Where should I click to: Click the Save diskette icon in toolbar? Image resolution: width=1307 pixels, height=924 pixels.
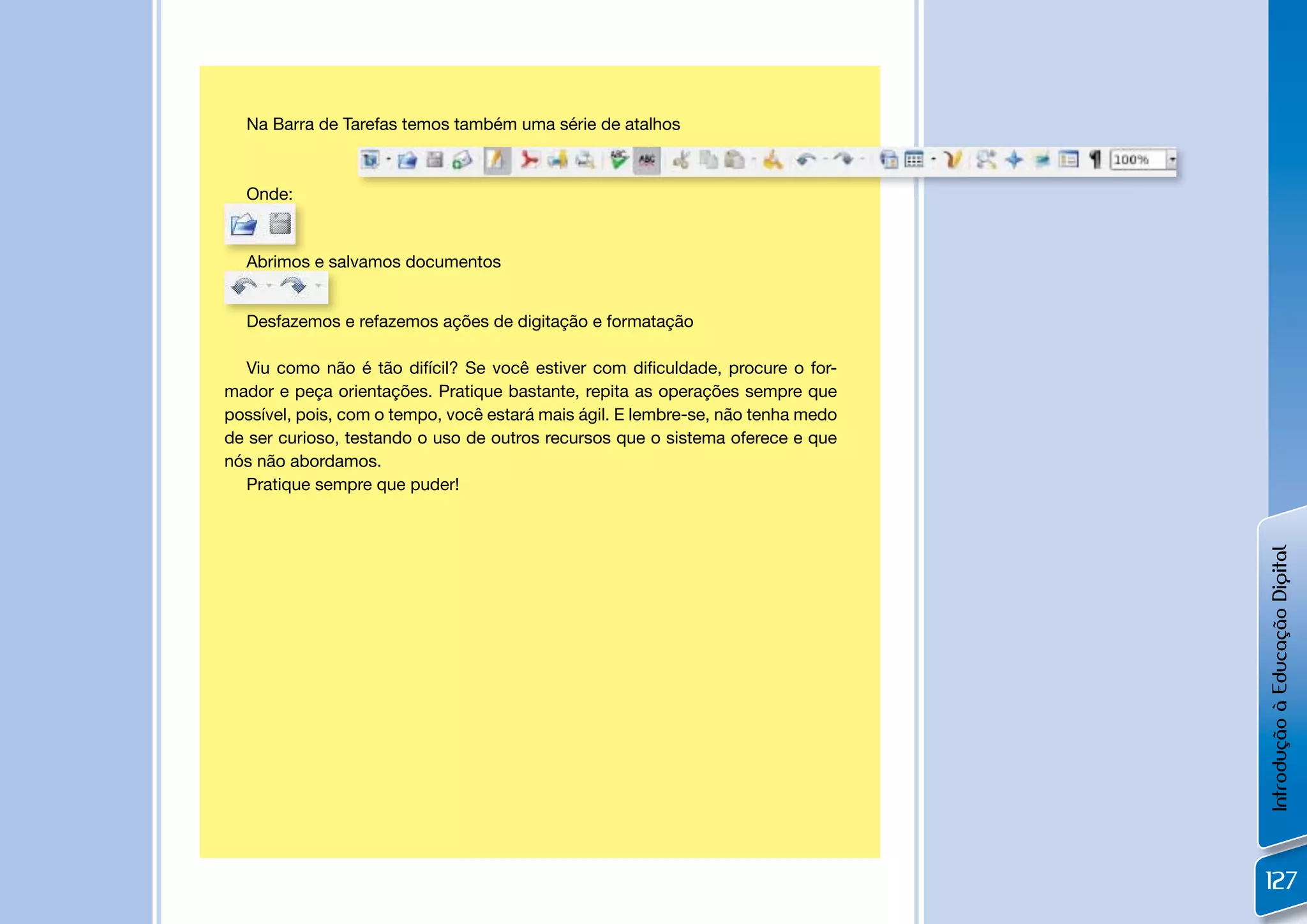[435, 160]
